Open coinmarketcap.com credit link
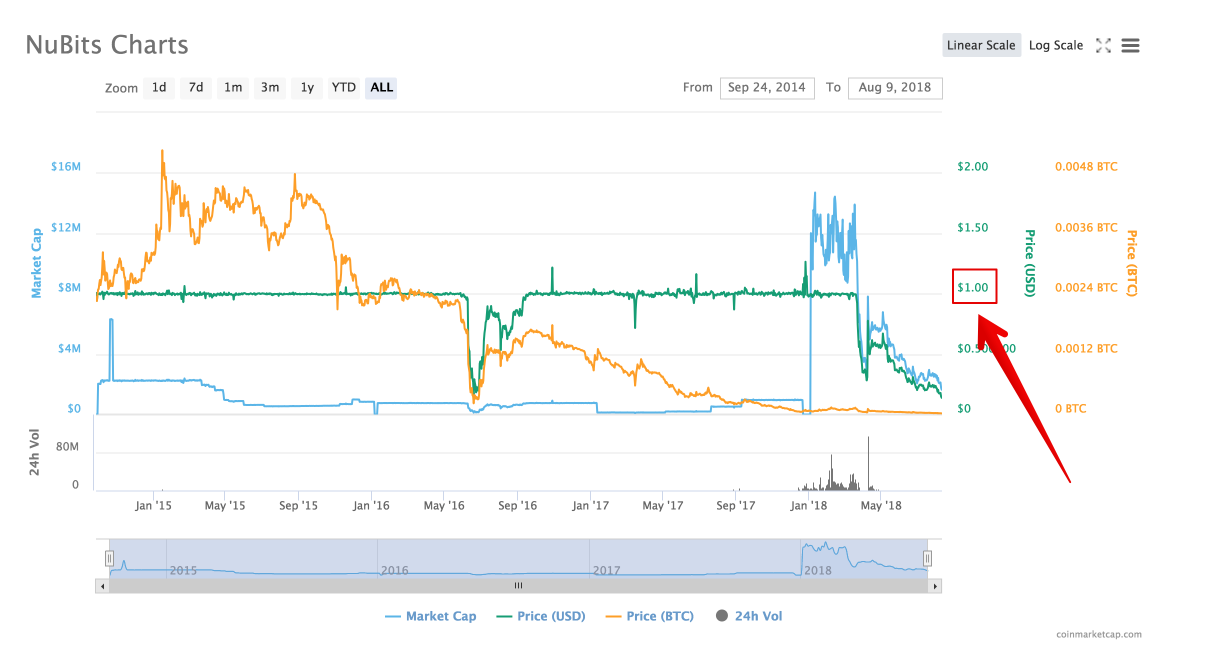This screenshot has width=1205, height=655. [x=1098, y=634]
